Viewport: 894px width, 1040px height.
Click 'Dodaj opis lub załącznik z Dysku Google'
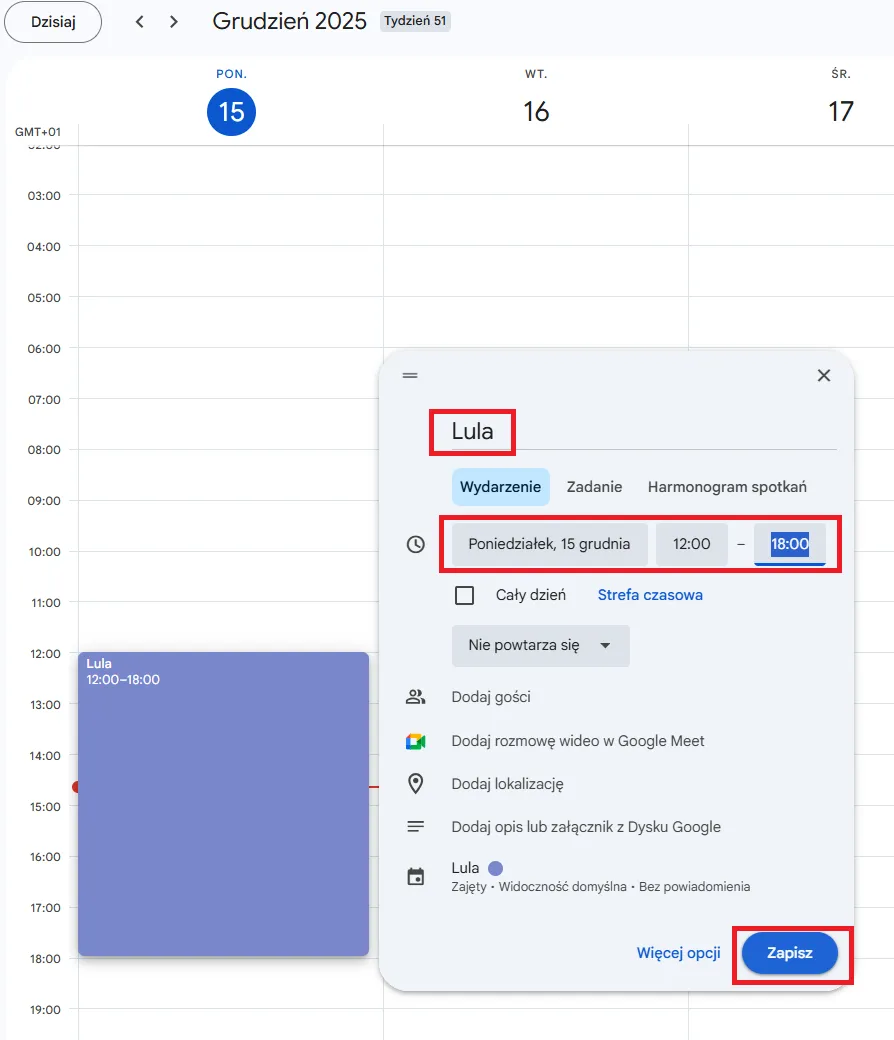586,827
